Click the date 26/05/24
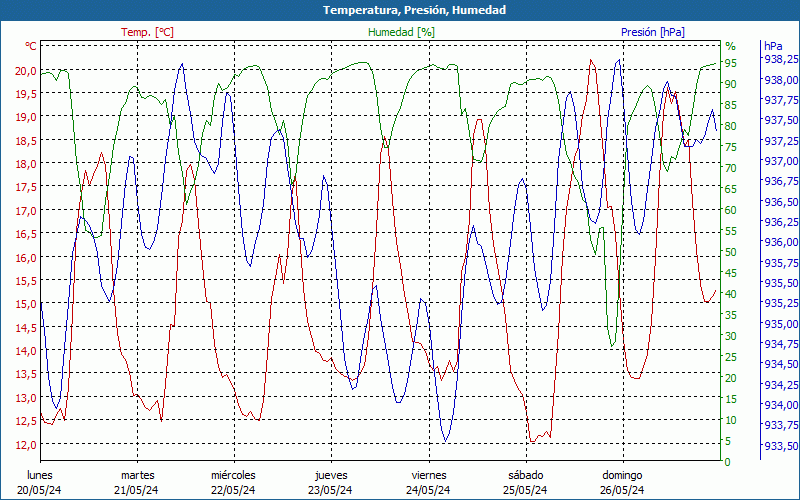Image resolution: width=800 pixels, height=500 pixels. pos(622,490)
